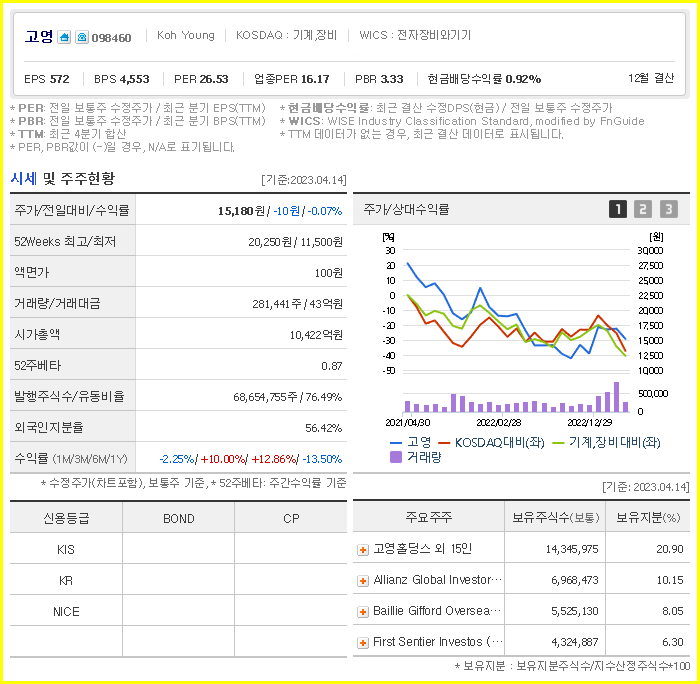Select the 시세 및 주주현황 section heading
The width and height of the screenshot is (700, 684).
click(62, 179)
